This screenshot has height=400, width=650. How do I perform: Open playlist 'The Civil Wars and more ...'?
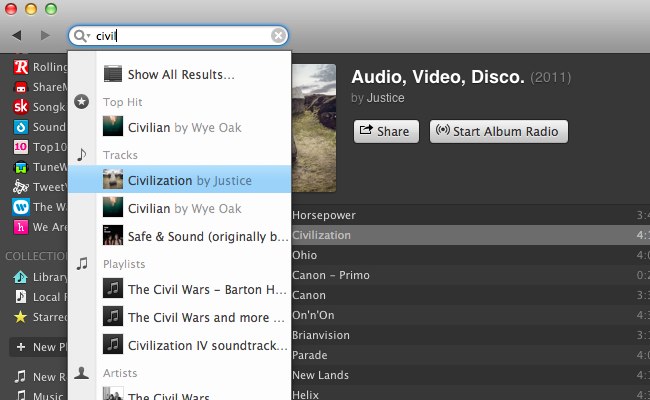[x=180, y=318]
